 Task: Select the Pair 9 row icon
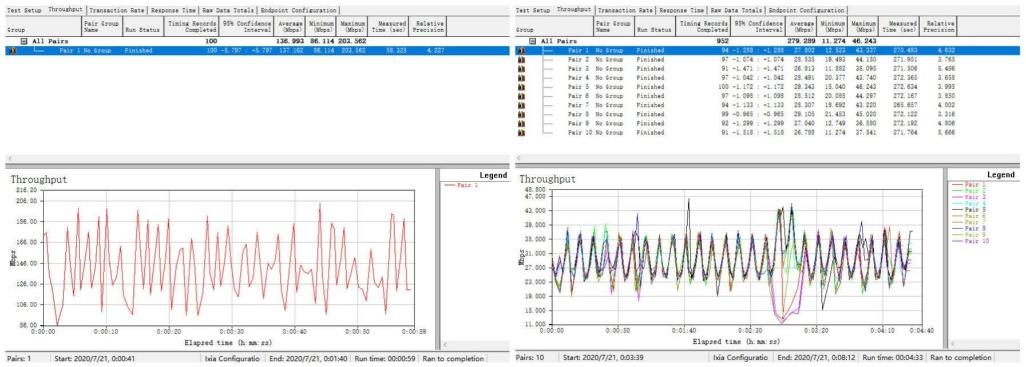pos(522,123)
